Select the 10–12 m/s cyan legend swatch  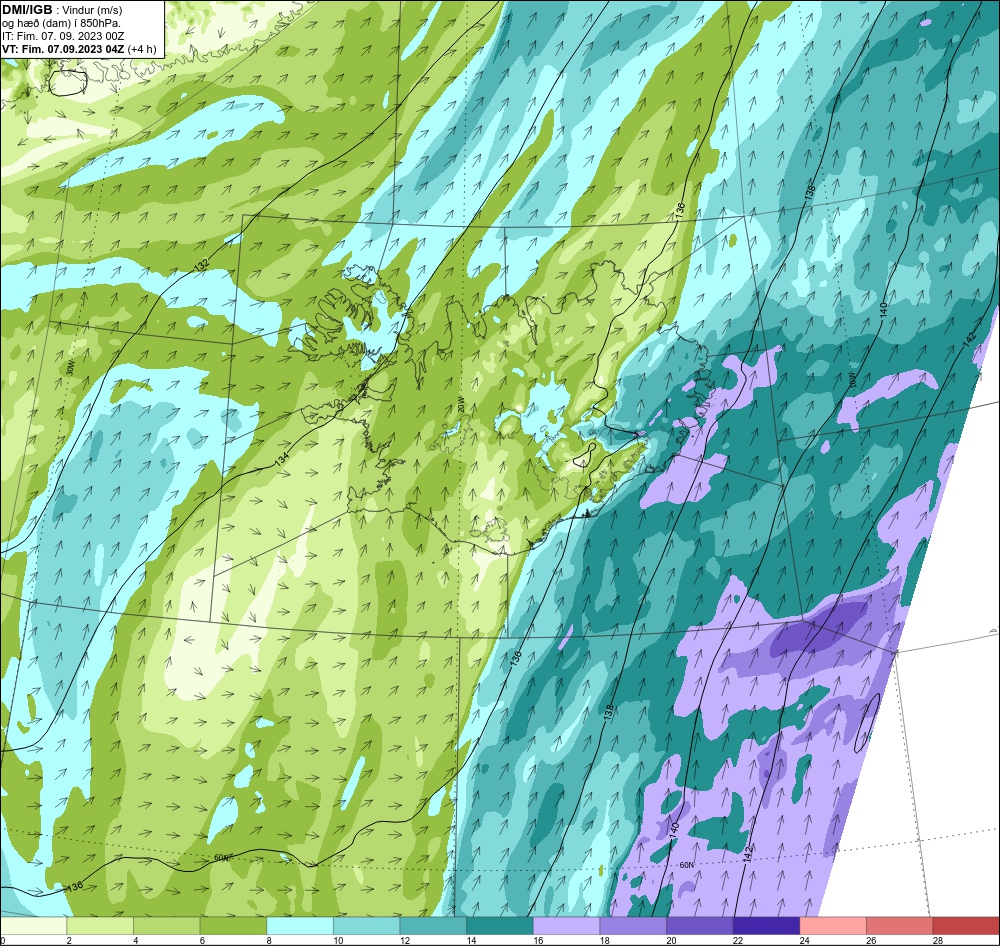367,925
